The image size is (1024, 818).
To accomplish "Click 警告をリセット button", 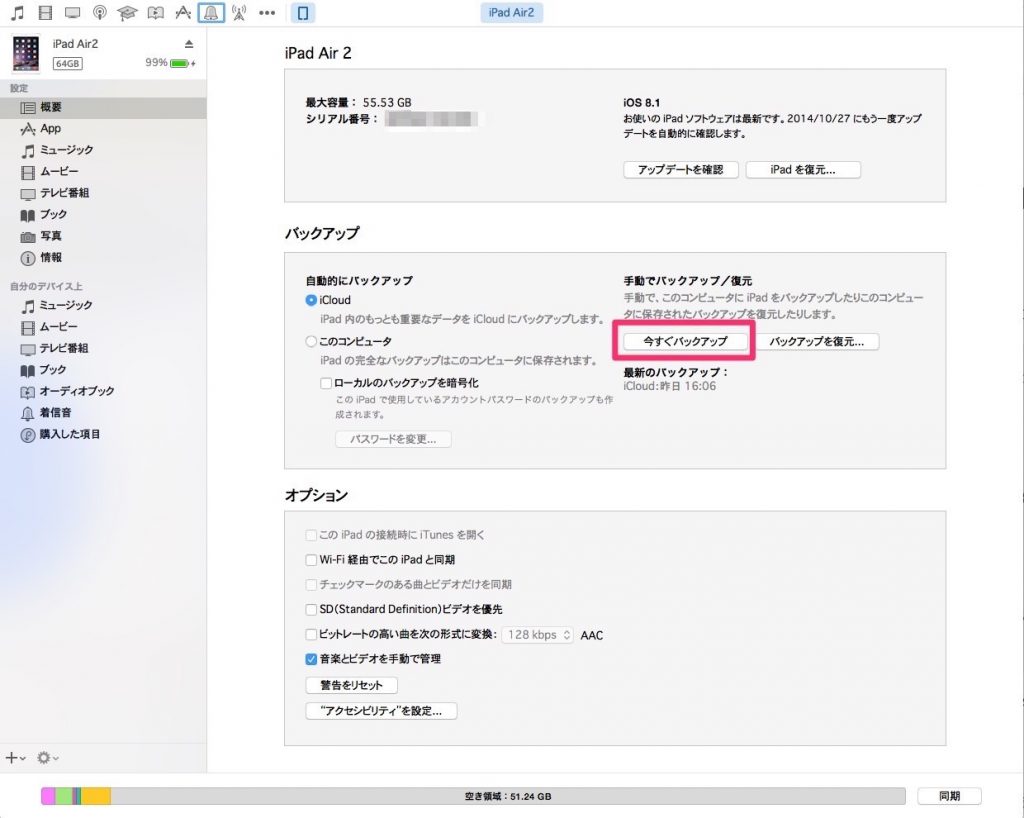I will click(351, 685).
